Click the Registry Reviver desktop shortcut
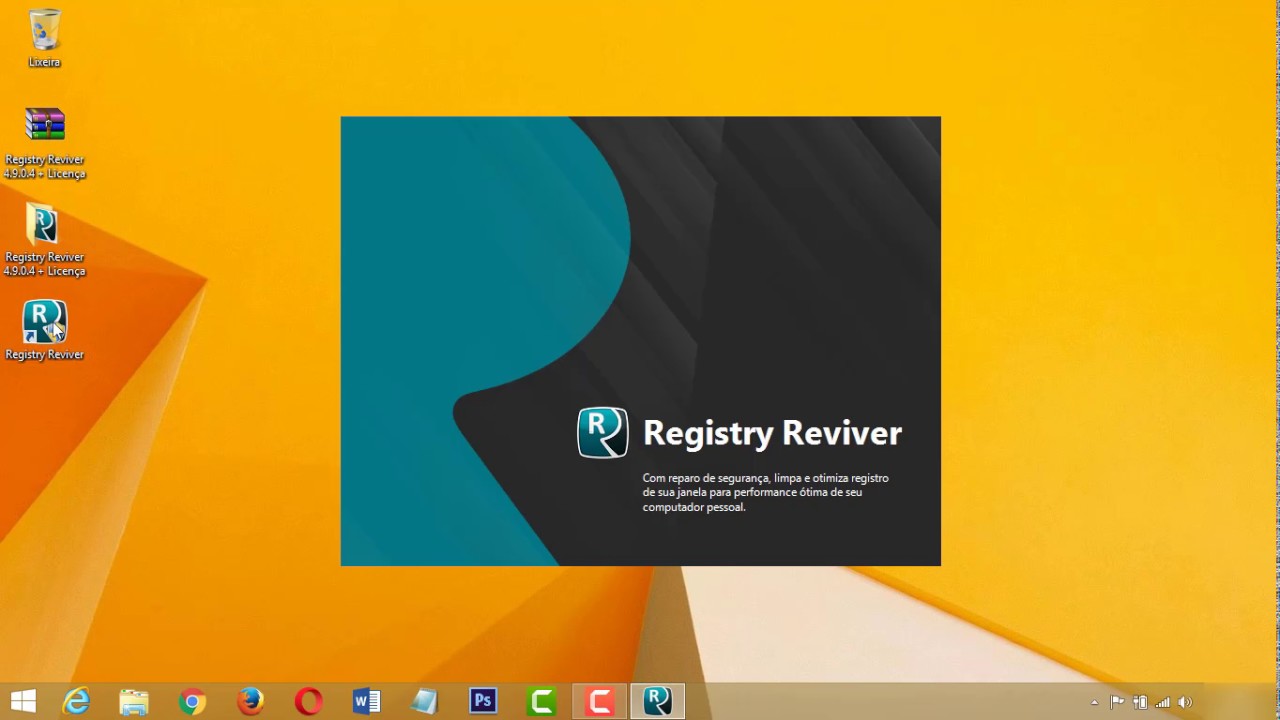Image resolution: width=1280 pixels, height=720 pixels. (44, 330)
